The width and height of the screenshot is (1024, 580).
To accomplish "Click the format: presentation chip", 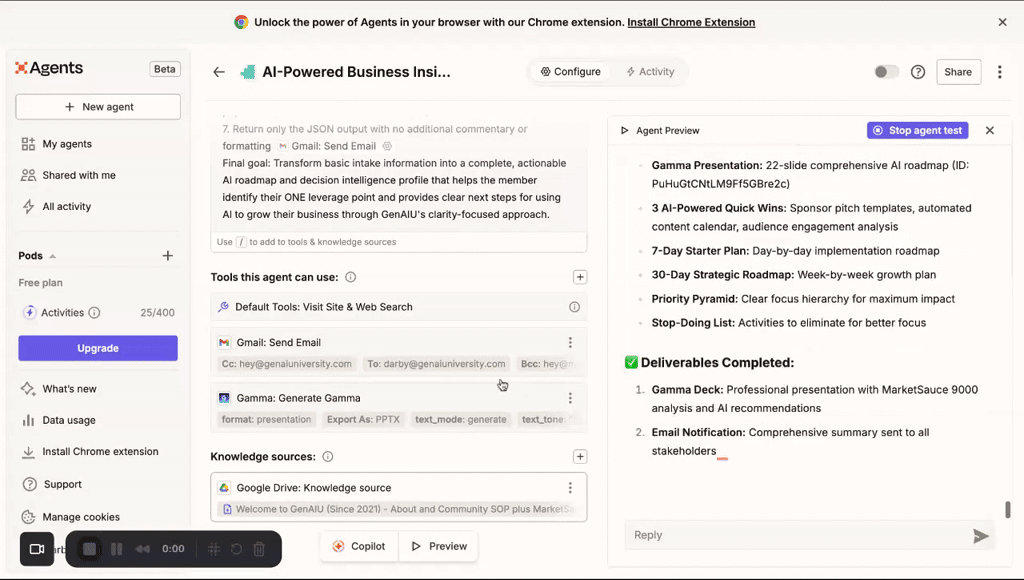I will tap(266, 419).
